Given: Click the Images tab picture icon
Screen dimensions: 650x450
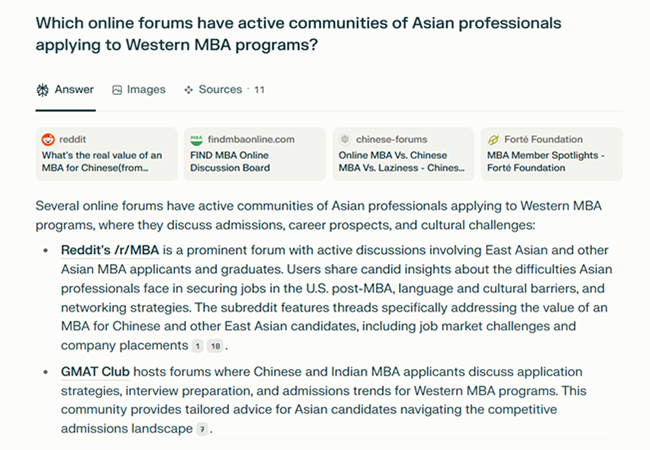Looking at the screenshot, I should click(117, 90).
